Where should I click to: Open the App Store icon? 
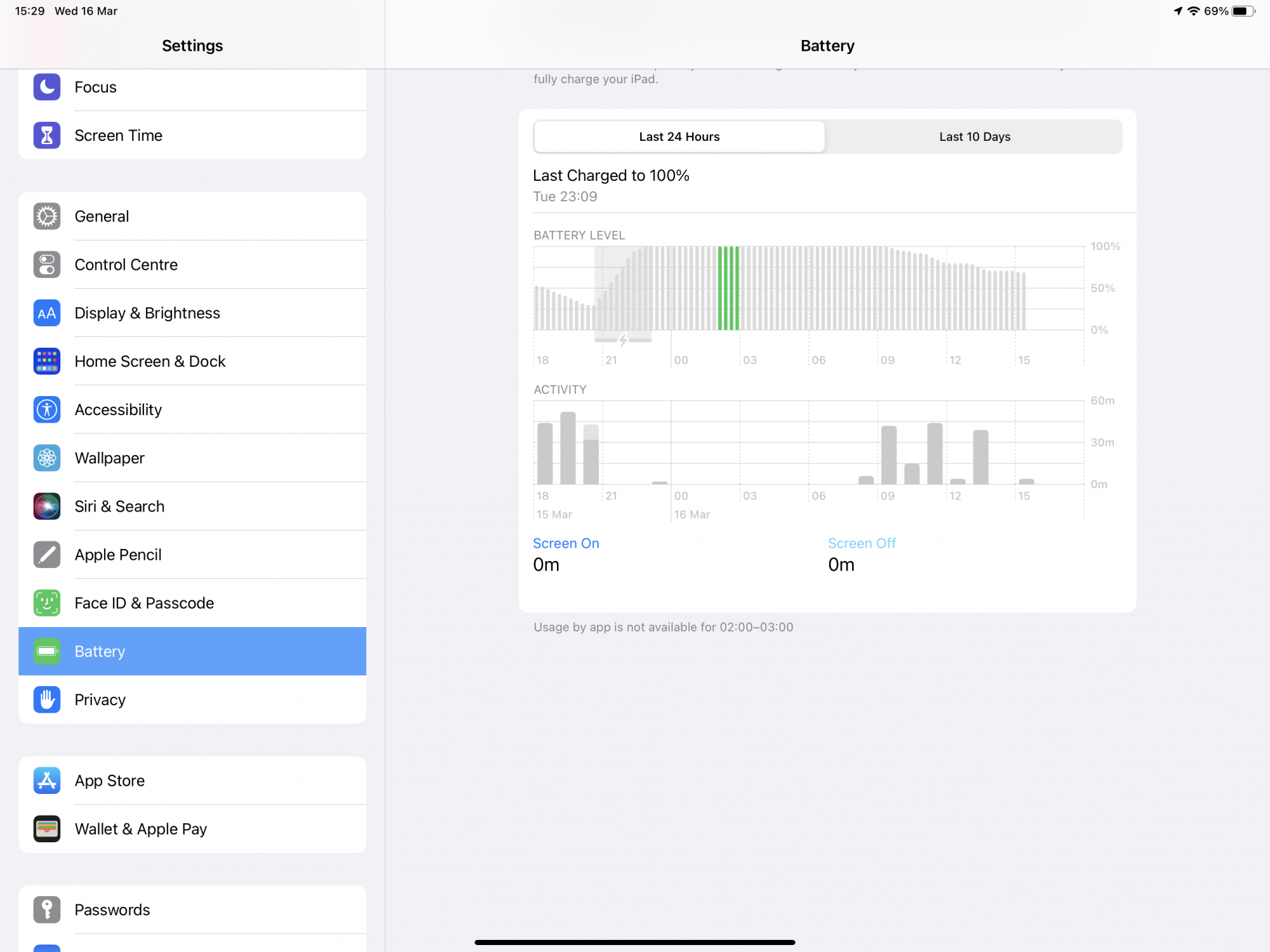coord(47,781)
